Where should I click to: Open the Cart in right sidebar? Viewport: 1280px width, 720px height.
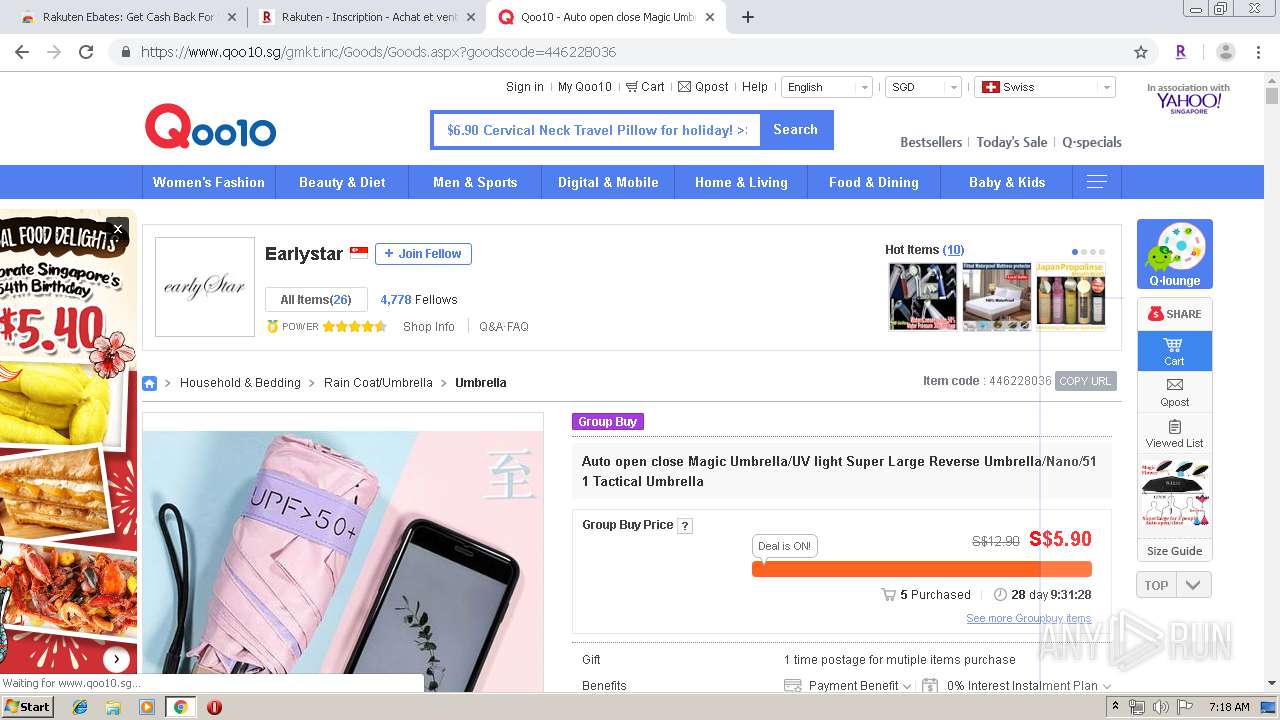point(1174,351)
